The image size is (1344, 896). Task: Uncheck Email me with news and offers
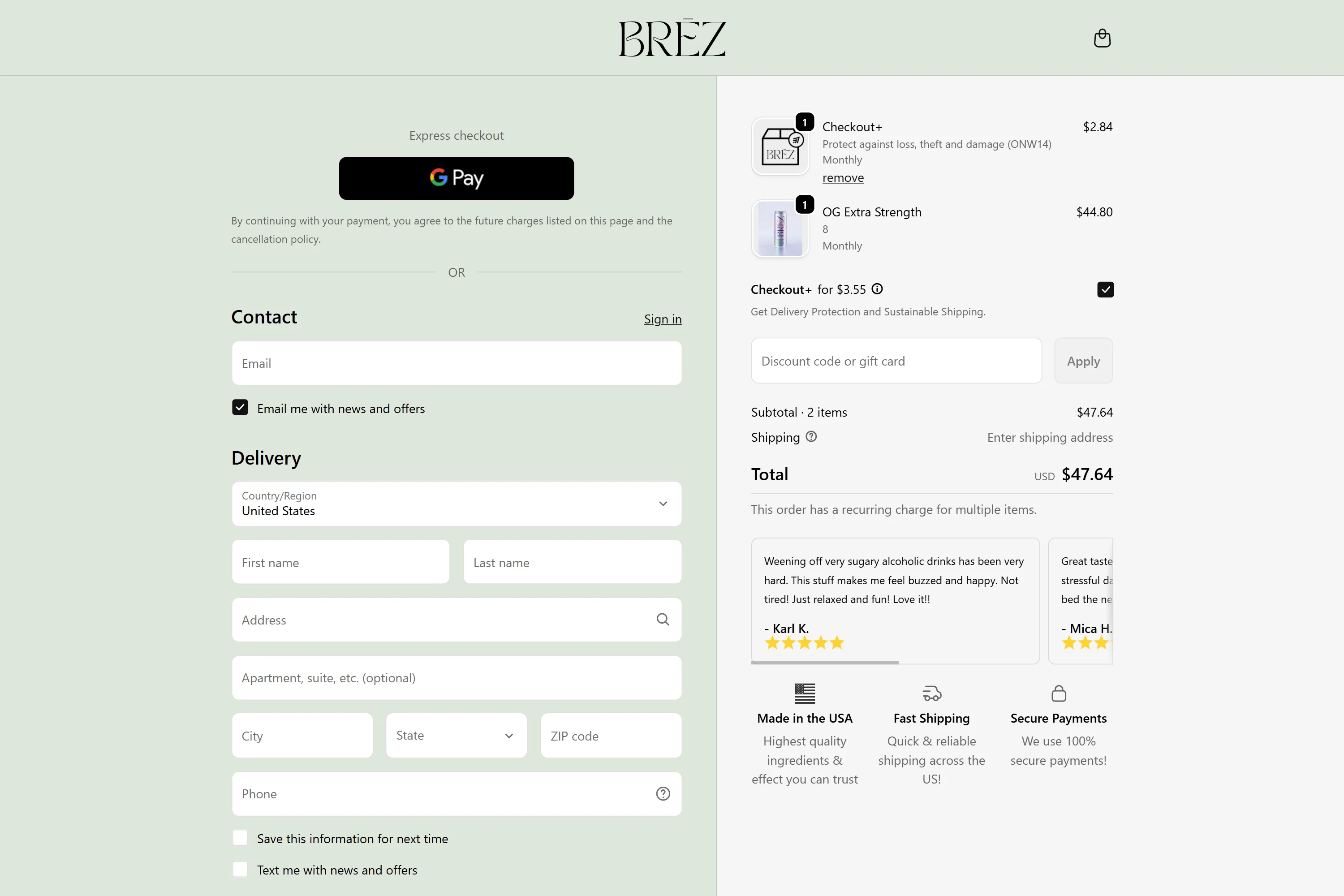[240, 408]
